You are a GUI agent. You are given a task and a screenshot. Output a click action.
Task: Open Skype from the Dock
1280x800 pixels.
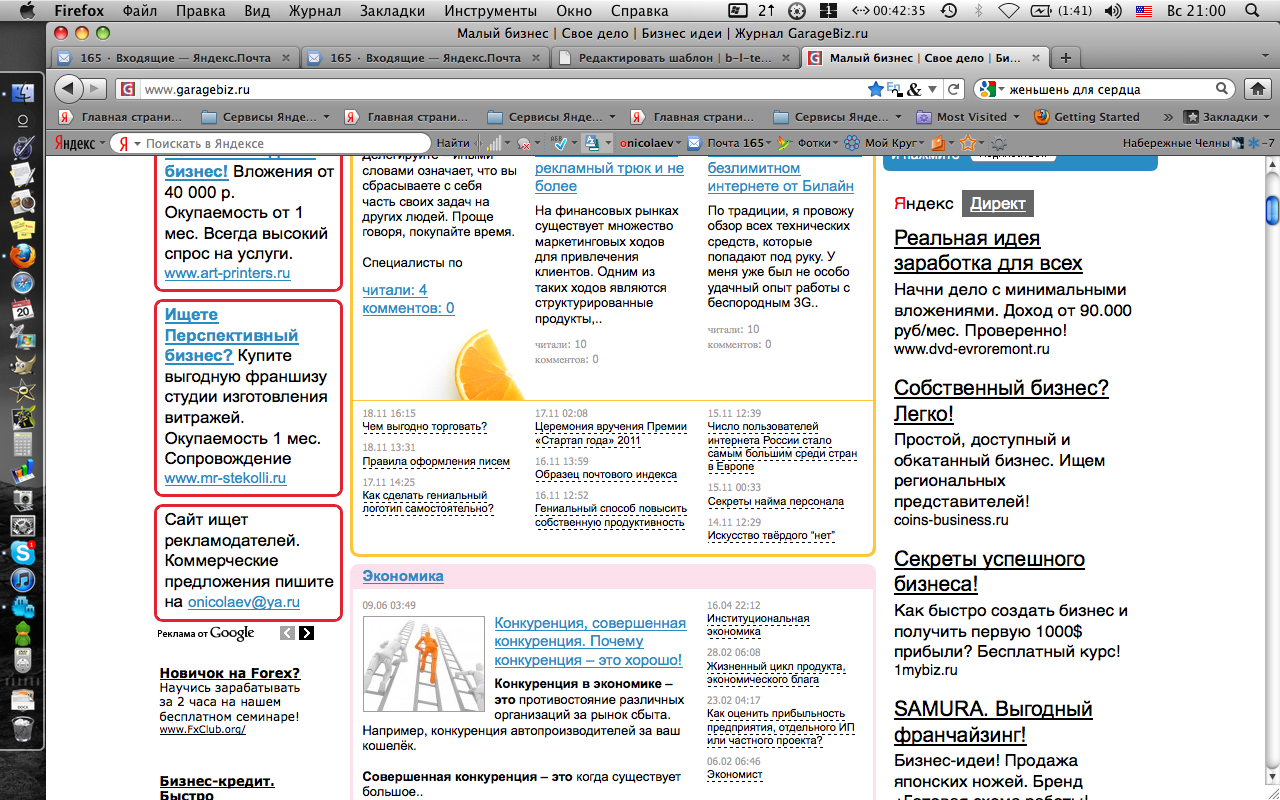click(x=21, y=551)
